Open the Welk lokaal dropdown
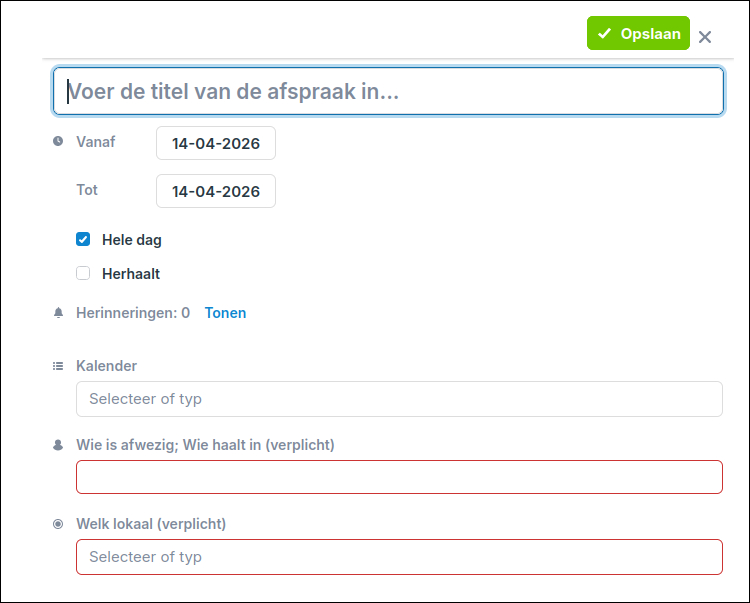This screenshot has width=750, height=603. tap(399, 557)
